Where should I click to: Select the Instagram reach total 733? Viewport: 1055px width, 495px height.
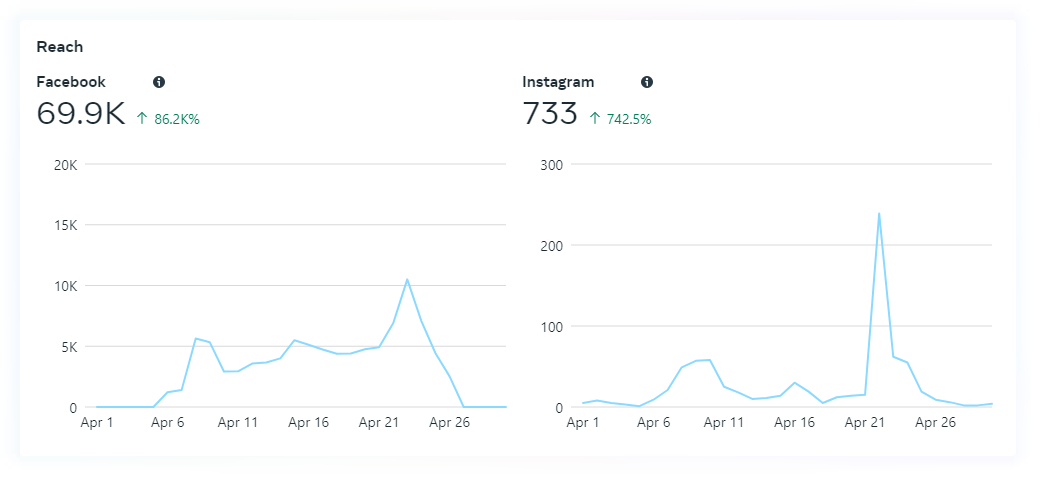[x=550, y=114]
